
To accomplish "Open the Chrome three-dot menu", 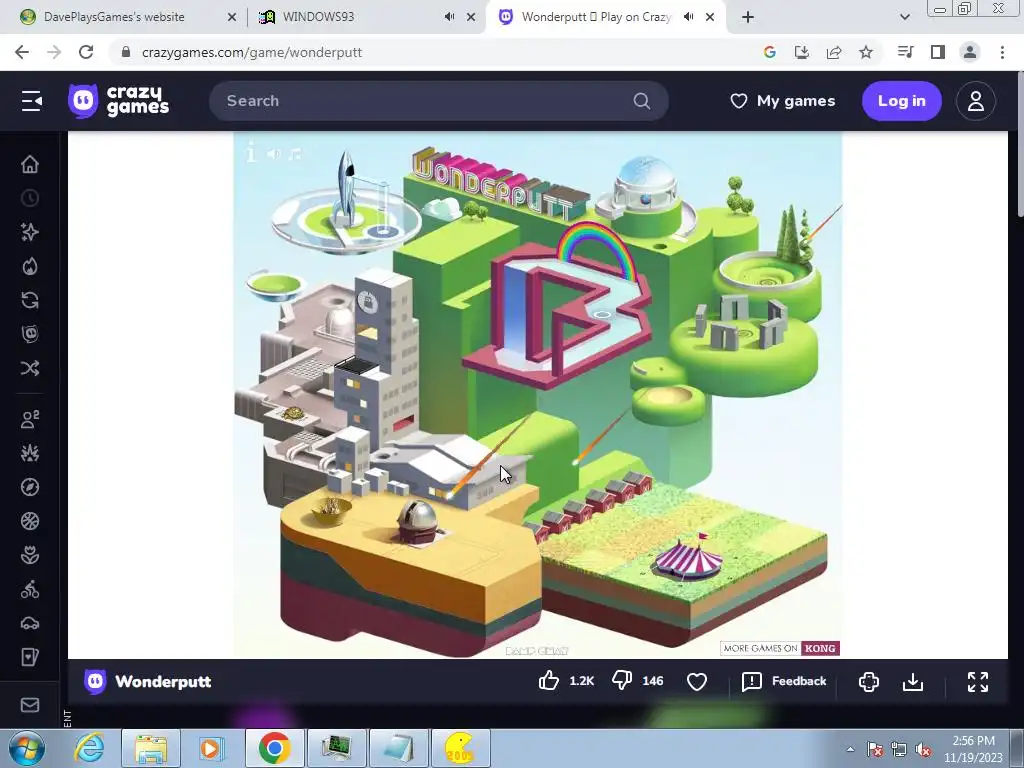I will tap(1002, 52).
